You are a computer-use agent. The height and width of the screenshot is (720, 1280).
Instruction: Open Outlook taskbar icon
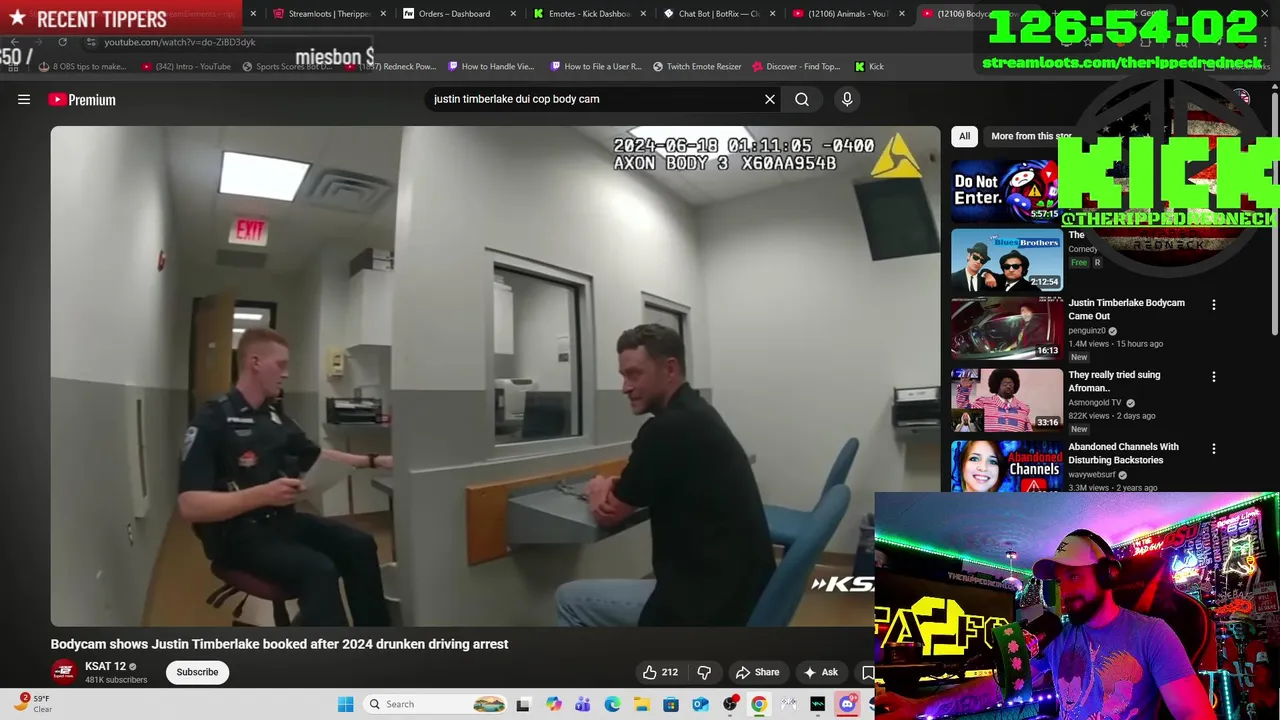tap(700, 704)
